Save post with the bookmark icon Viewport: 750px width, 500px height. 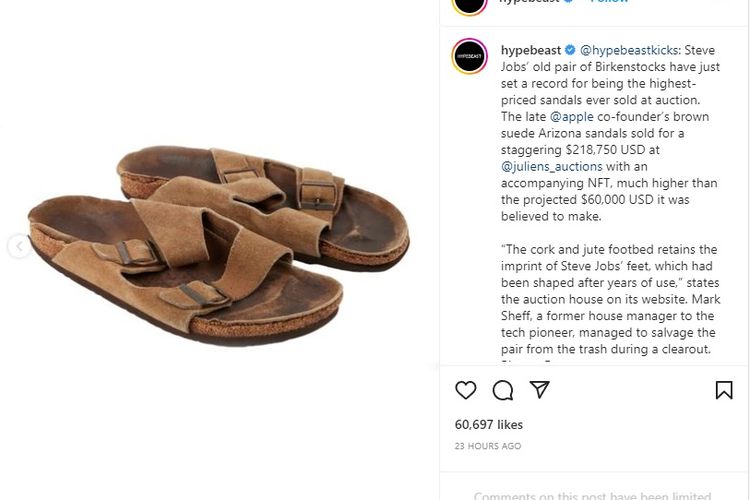point(724,390)
